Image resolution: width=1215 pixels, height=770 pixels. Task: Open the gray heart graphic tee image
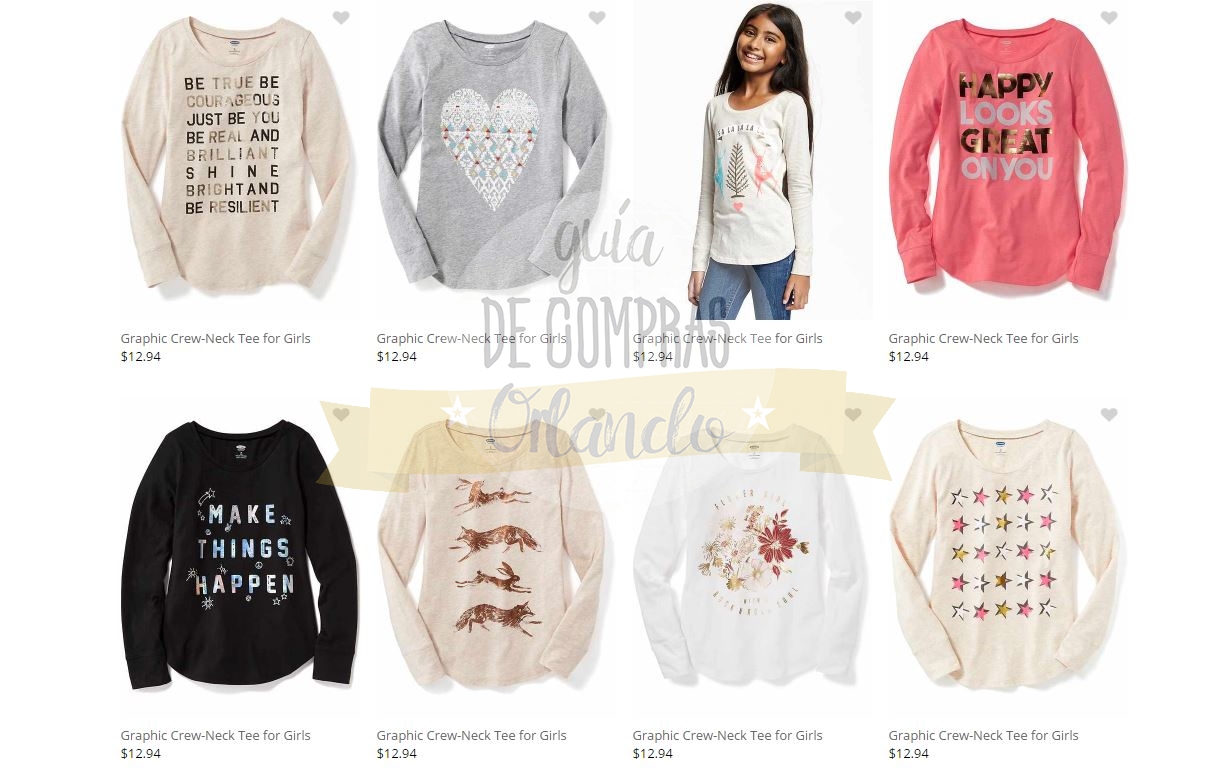[x=495, y=160]
